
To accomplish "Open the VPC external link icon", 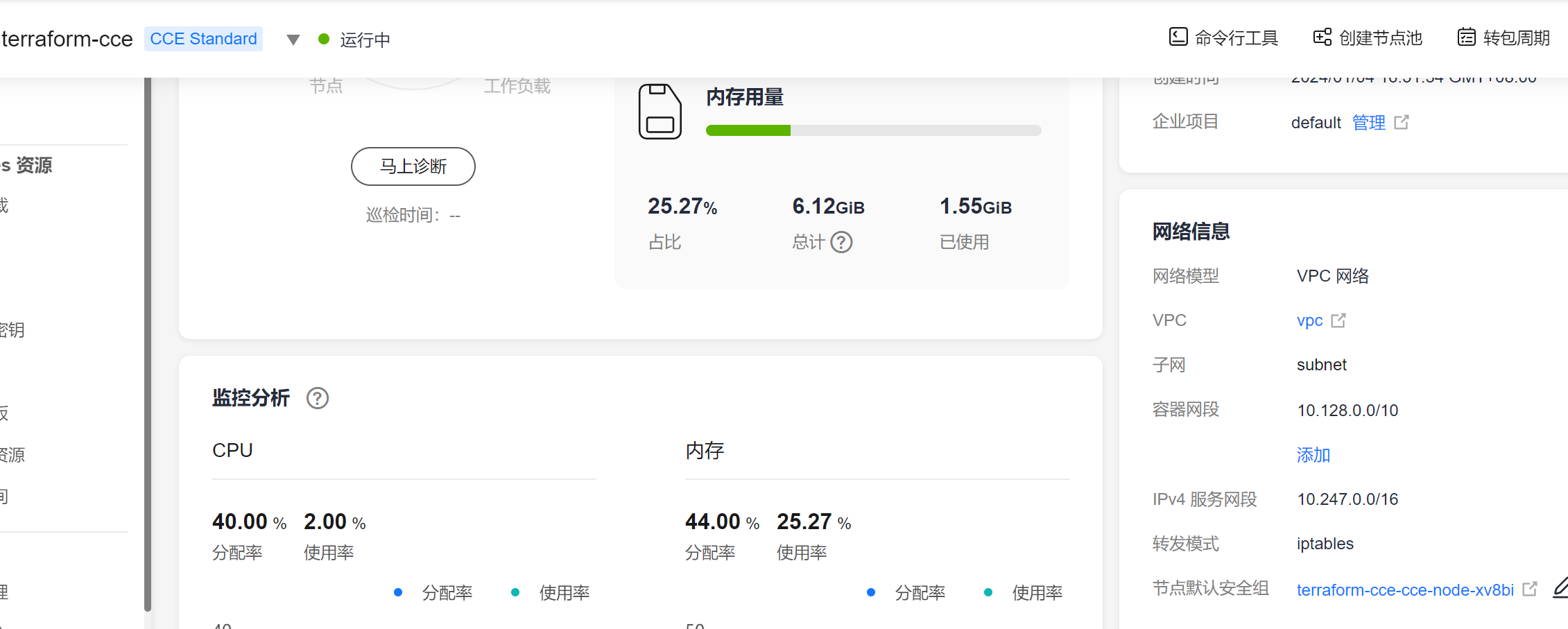I will click(1338, 320).
